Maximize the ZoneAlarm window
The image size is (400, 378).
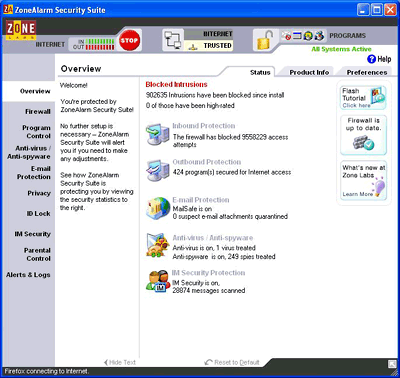click(377, 10)
